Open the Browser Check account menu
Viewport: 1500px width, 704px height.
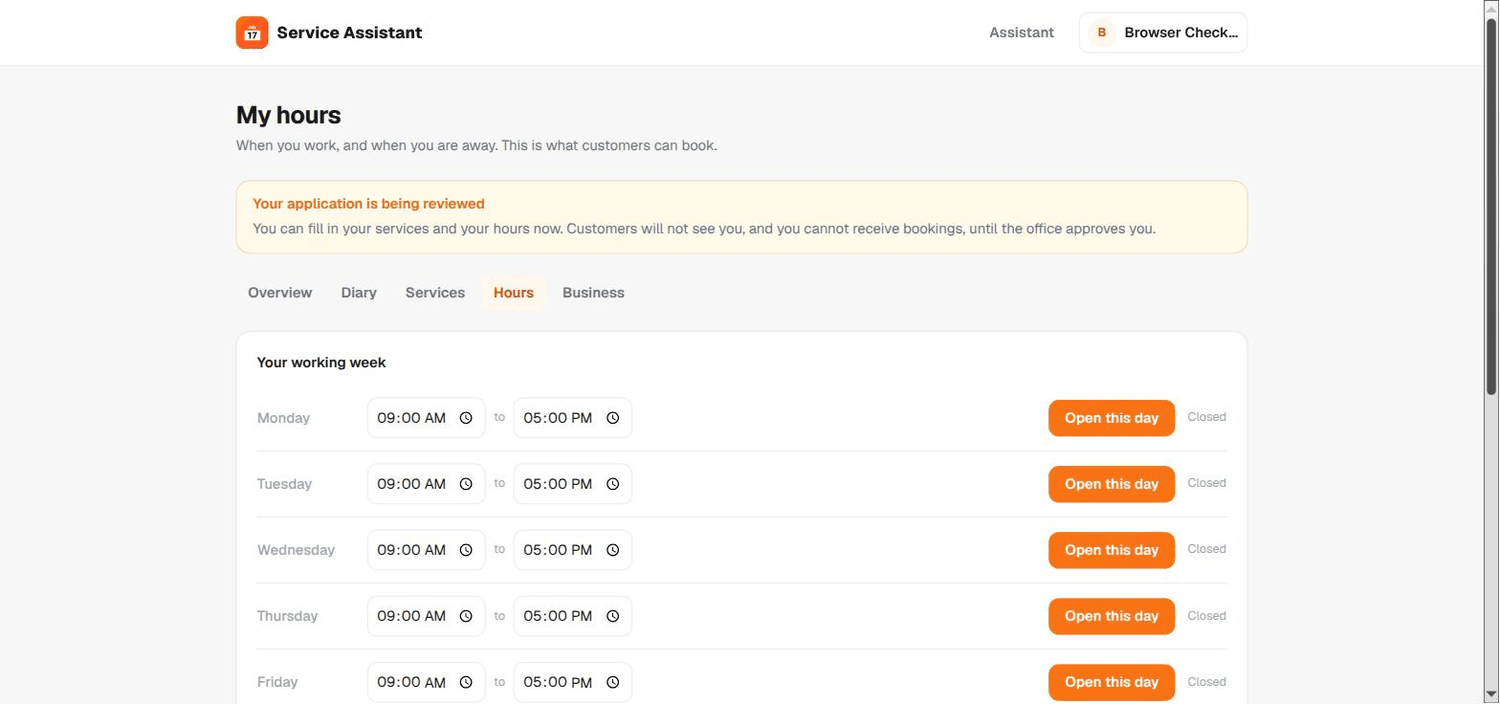coord(1163,32)
